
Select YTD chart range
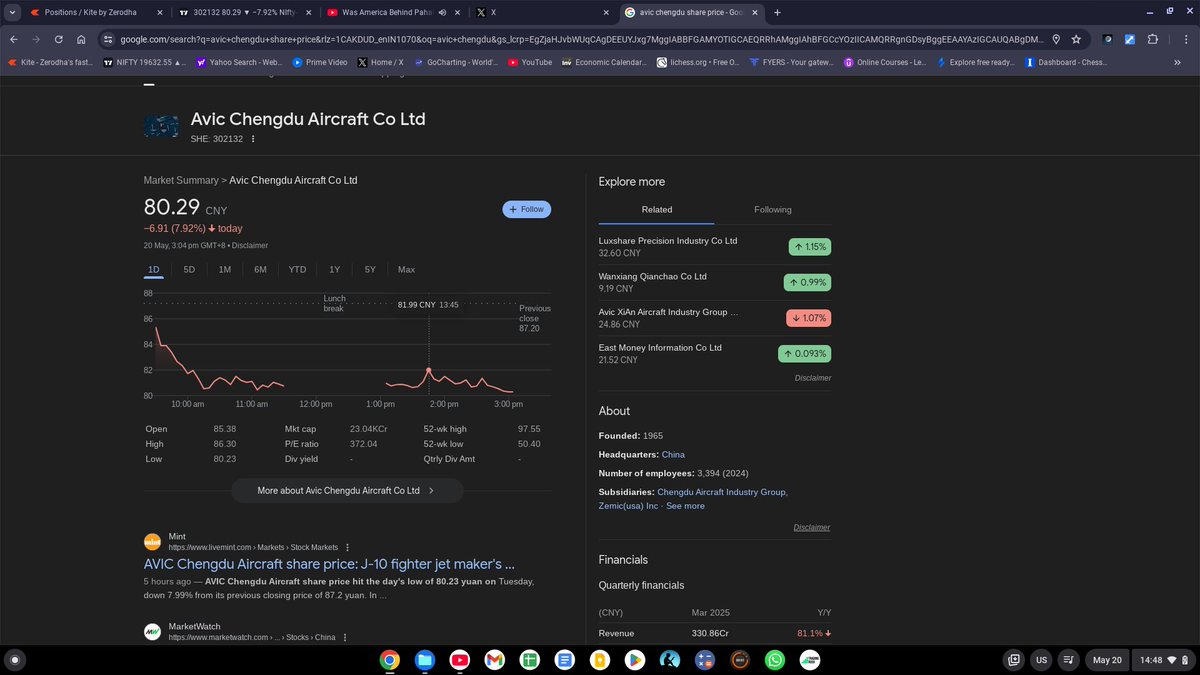(297, 269)
